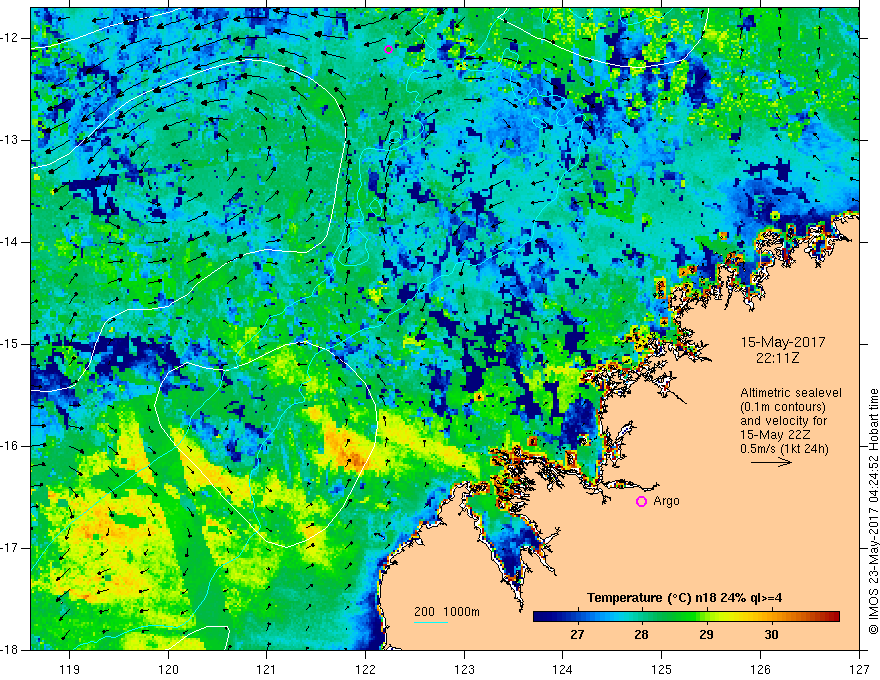Screen dimensions: 880x680
Task: Click the 0.5m/s (1kt 24h) text
Action: click(x=785, y=449)
